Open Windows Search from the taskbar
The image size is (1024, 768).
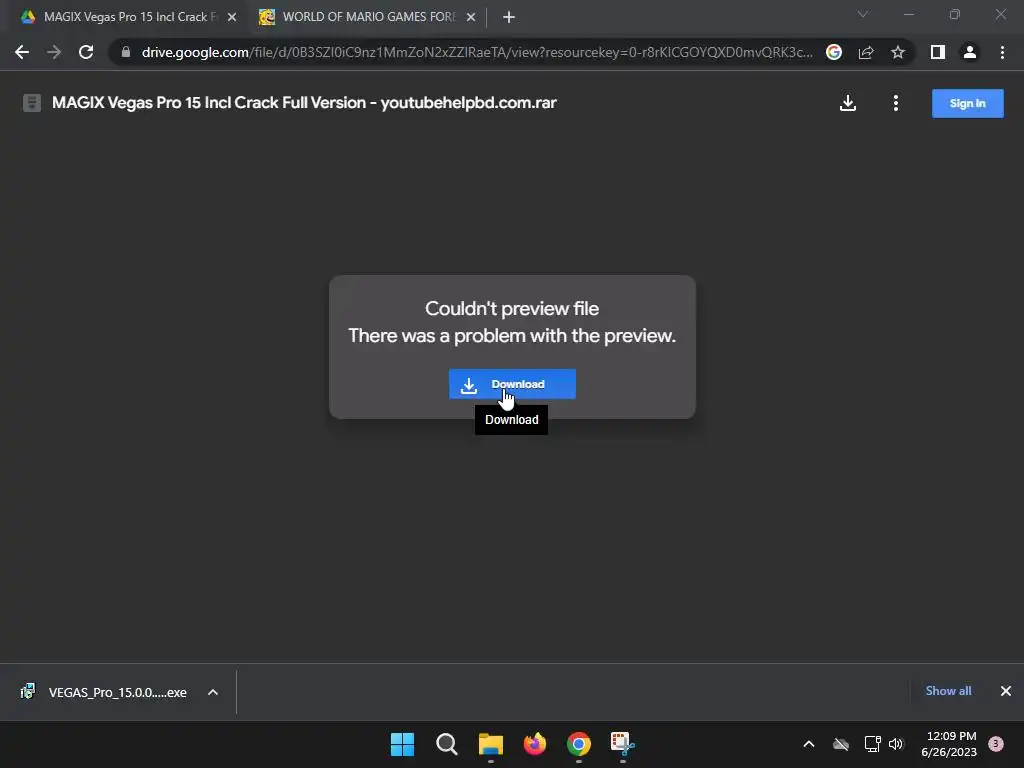[x=447, y=744]
